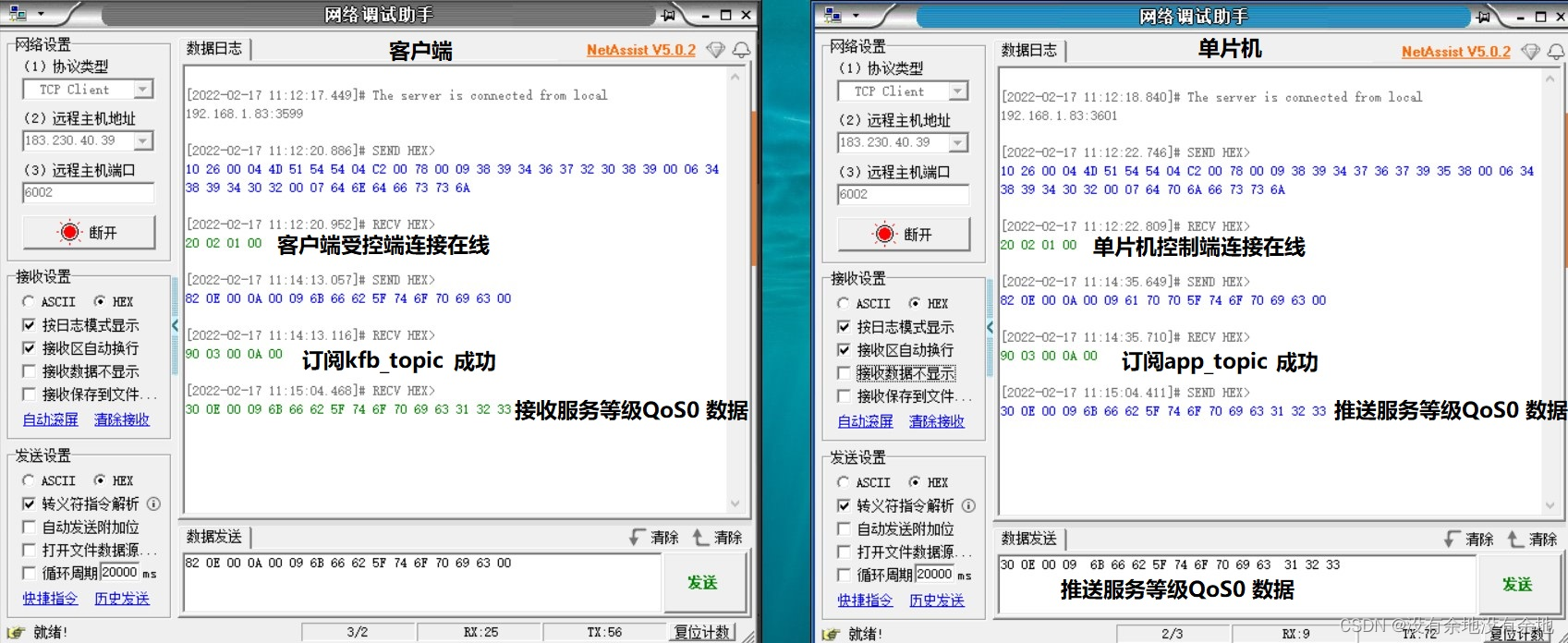This screenshot has width=1568, height=643.
Task: Enable 接收数据不显示 in left window
Action: tap(29, 371)
